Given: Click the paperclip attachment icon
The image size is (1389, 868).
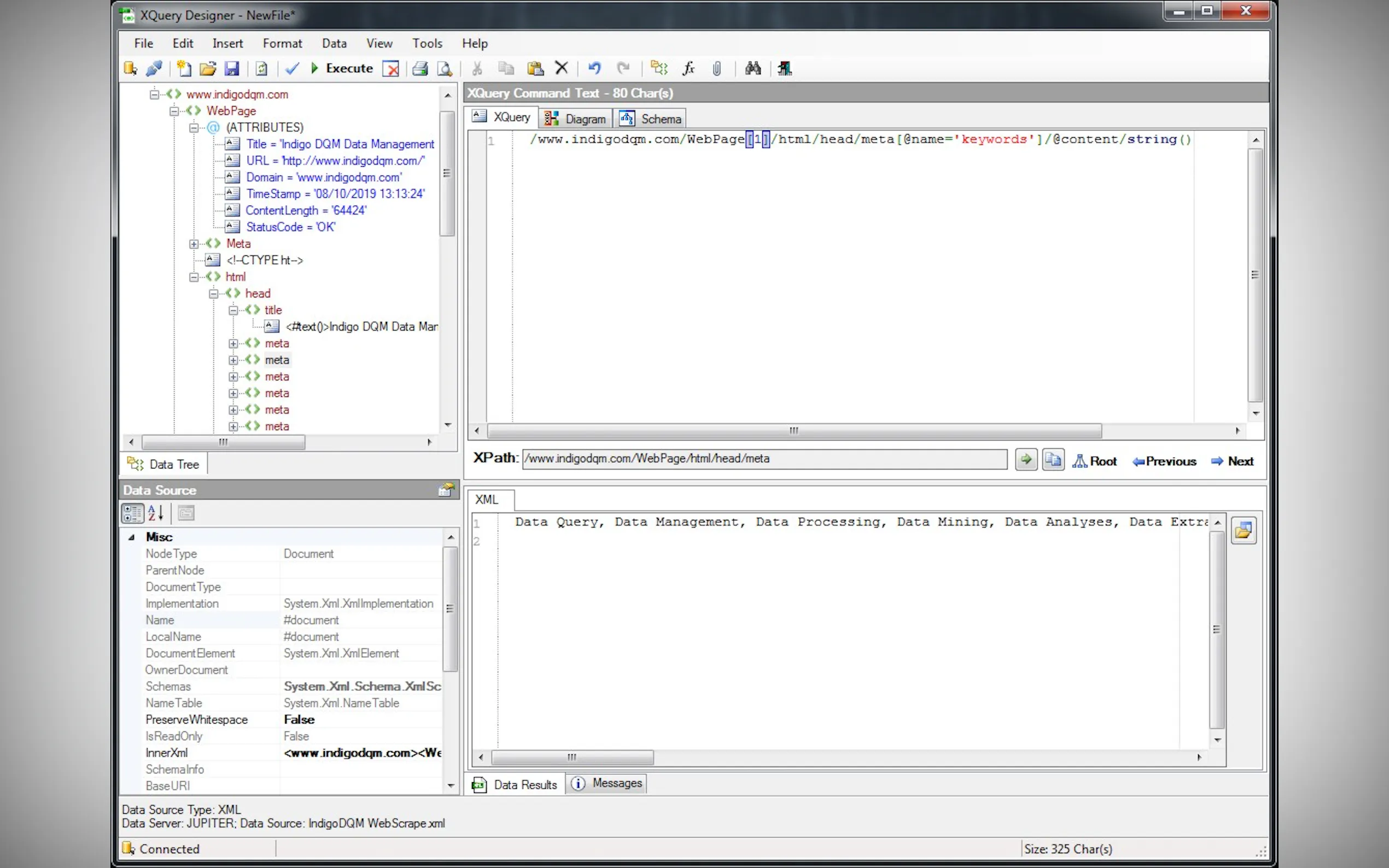Looking at the screenshot, I should [716, 69].
